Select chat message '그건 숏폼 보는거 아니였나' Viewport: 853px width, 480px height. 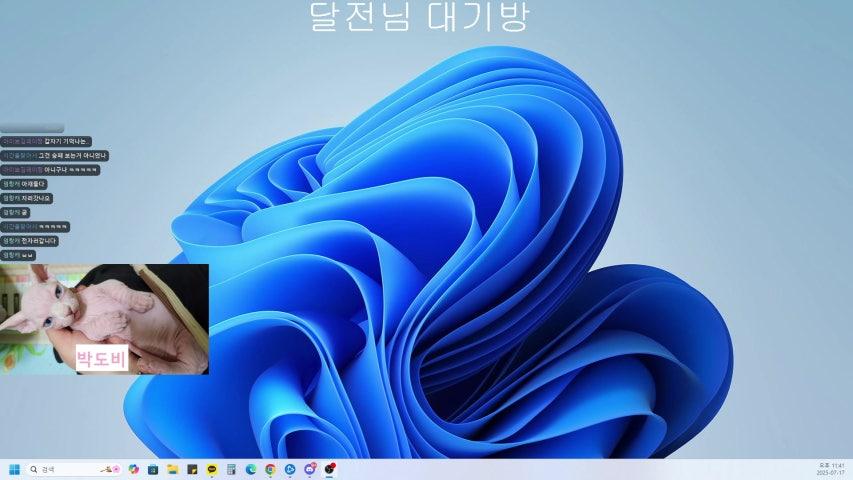coord(54,156)
